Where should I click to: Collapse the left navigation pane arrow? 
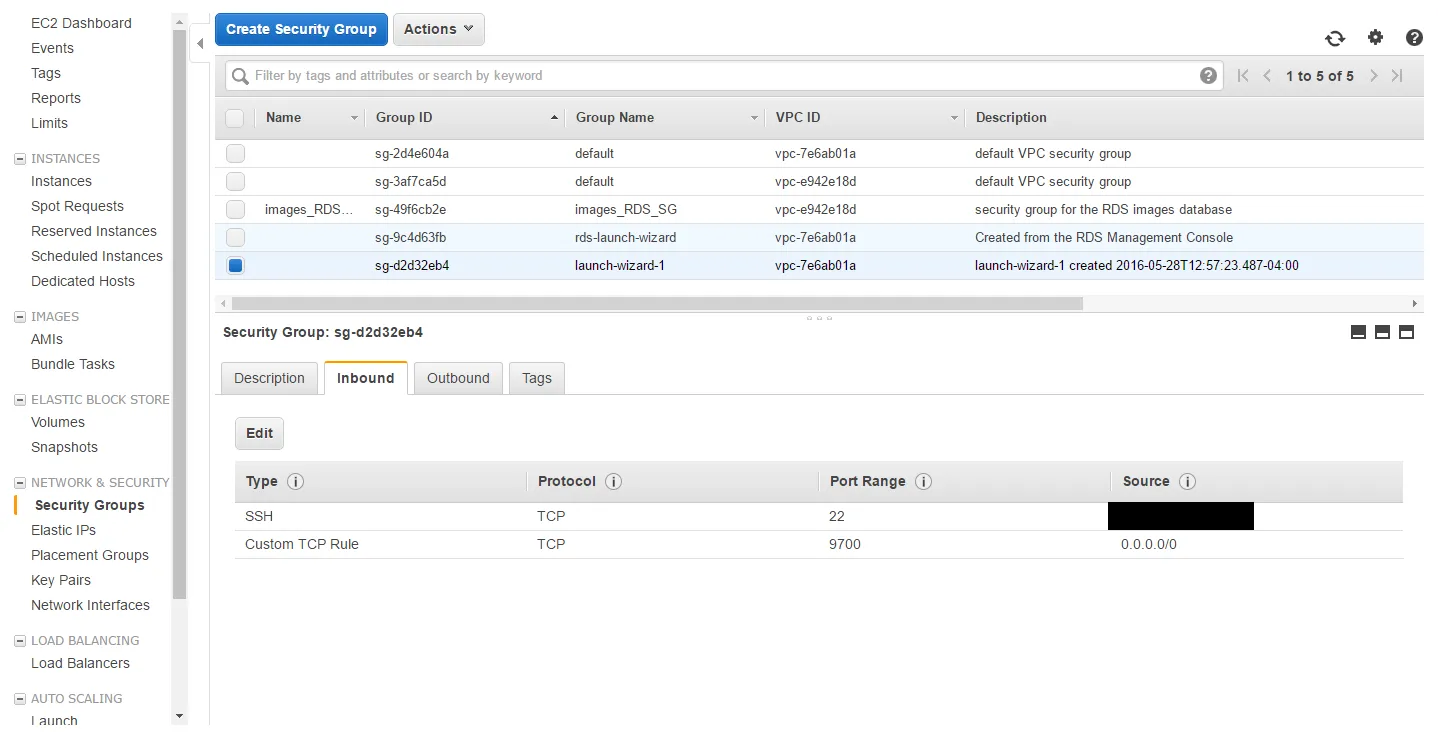[x=200, y=43]
